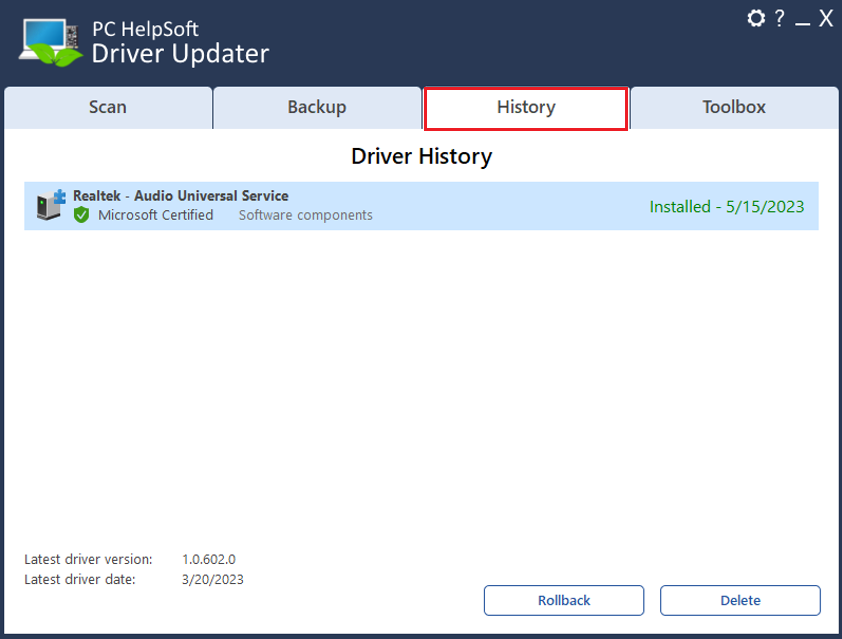Click the PC HelpSoft laptop logo
Viewport: 842px width, 639px height.
(x=51, y=42)
